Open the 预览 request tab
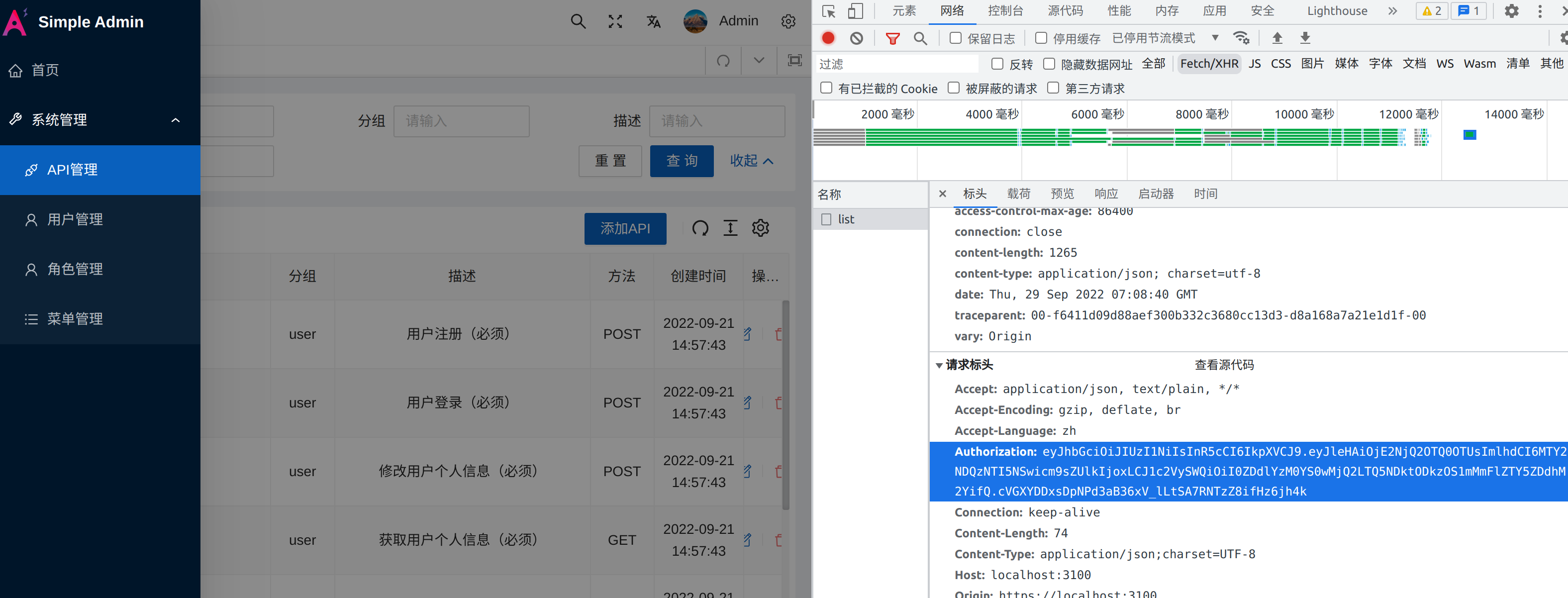 [x=1062, y=194]
